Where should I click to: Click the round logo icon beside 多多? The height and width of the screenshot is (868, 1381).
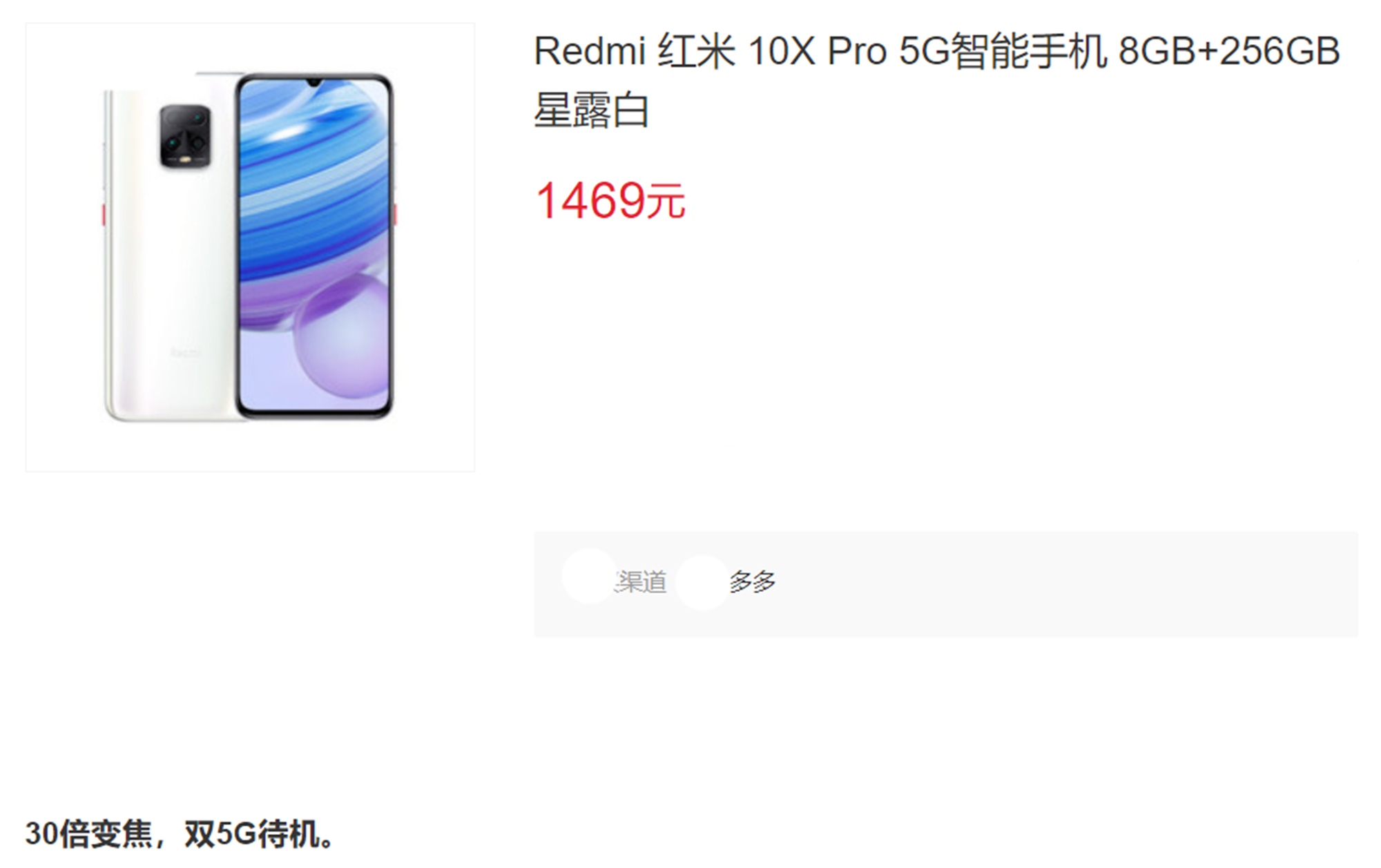click(702, 583)
